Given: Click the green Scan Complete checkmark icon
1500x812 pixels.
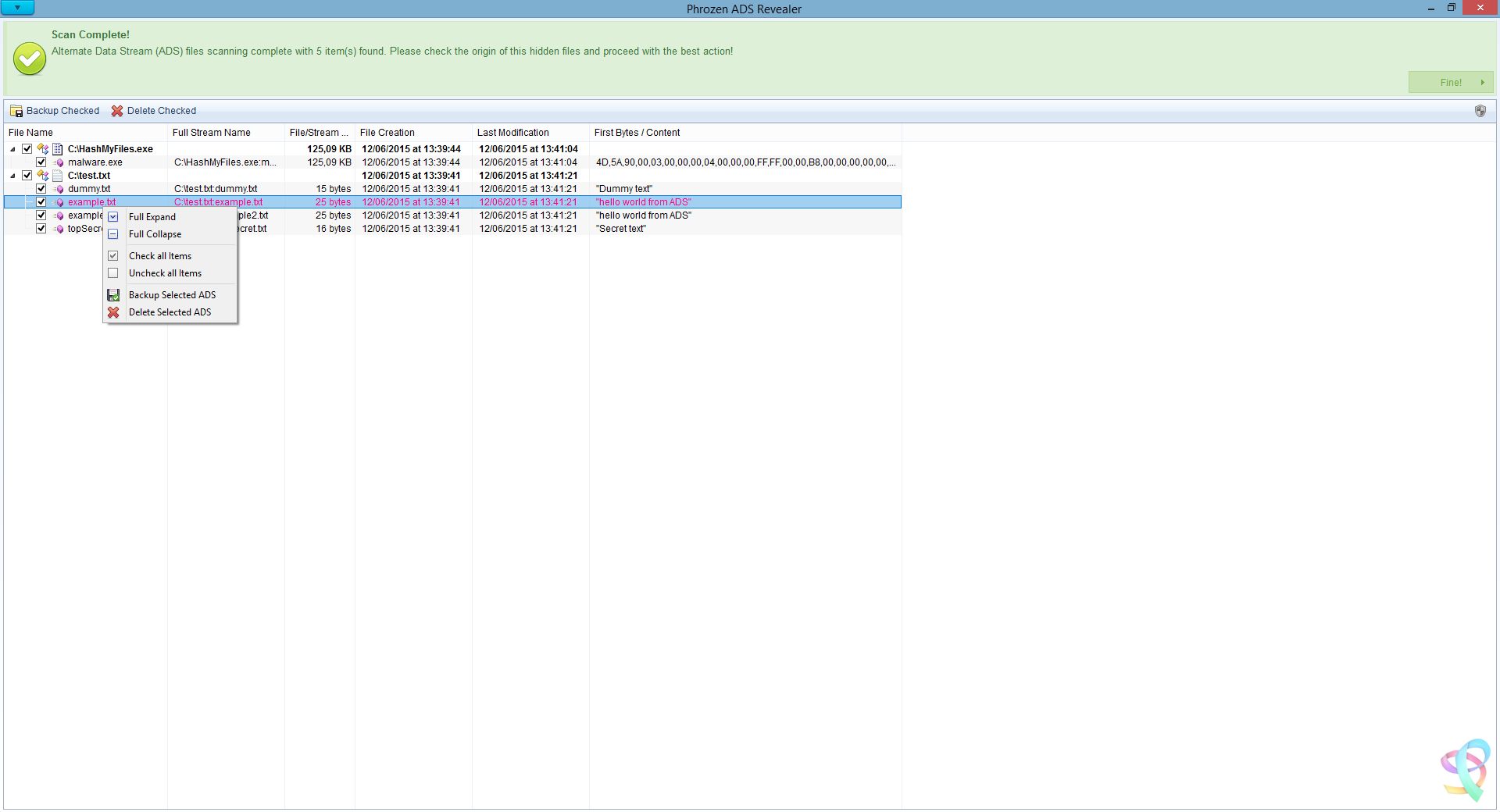Looking at the screenshot, I should tap(30, 59).
